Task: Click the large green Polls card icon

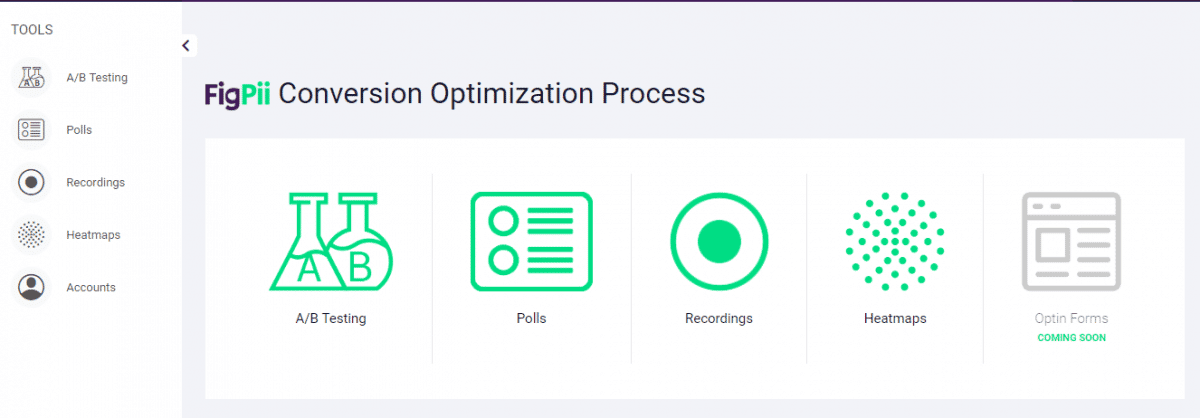Action: point(531,241)
